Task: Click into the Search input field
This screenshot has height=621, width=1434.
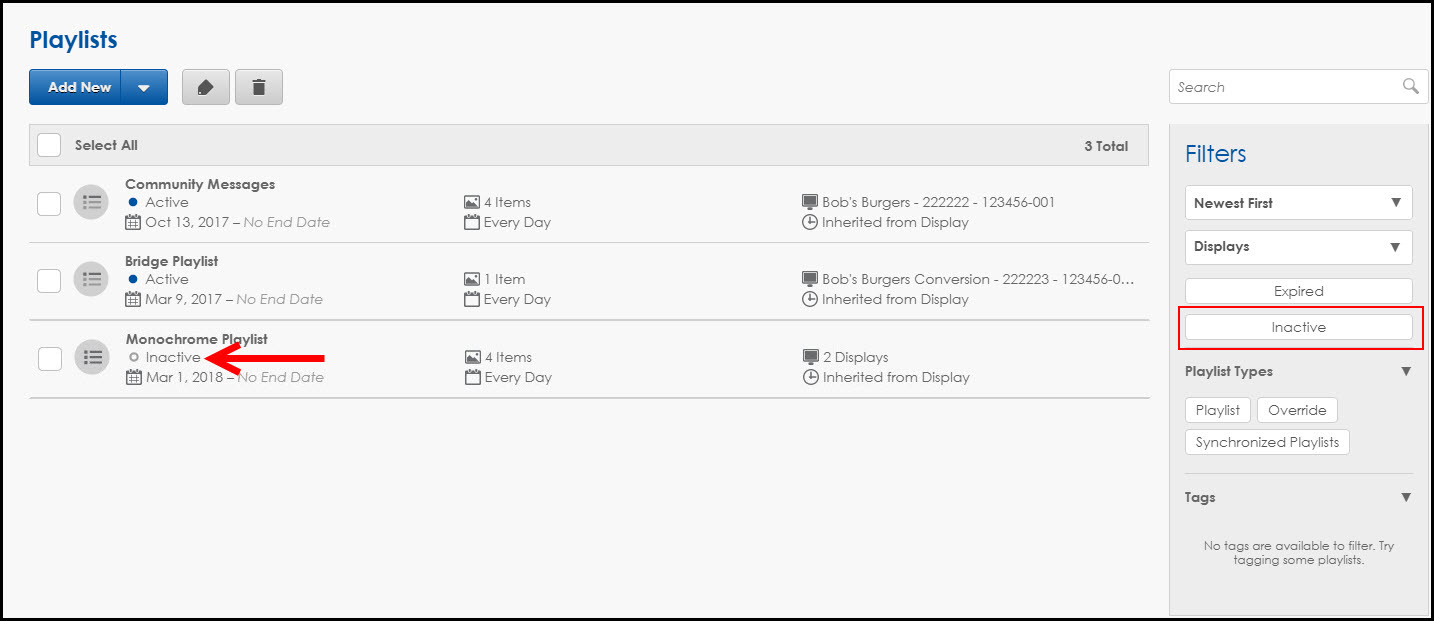Action: (1285, 87)
